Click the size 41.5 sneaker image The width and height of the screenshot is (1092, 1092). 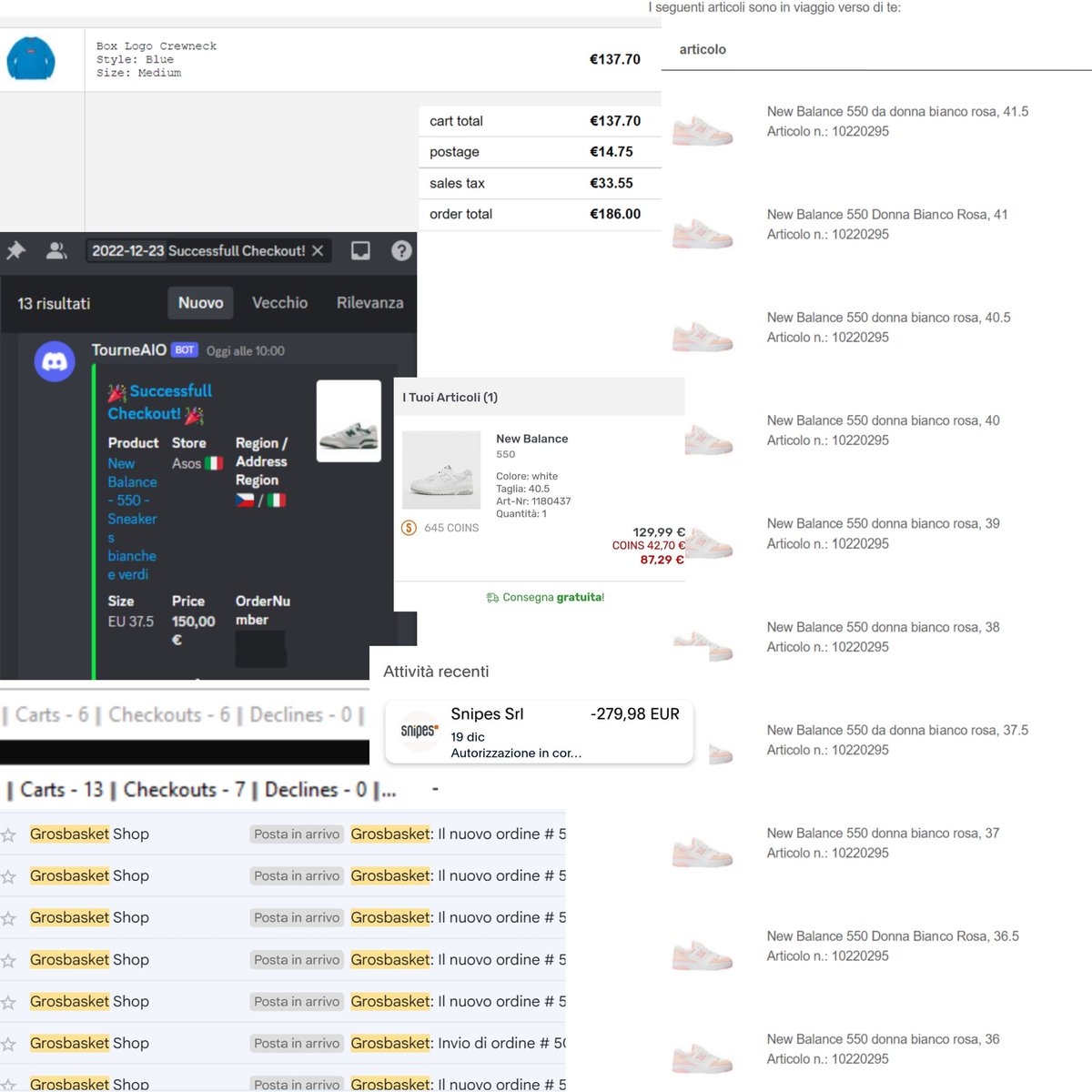click(x=703, y=131)
